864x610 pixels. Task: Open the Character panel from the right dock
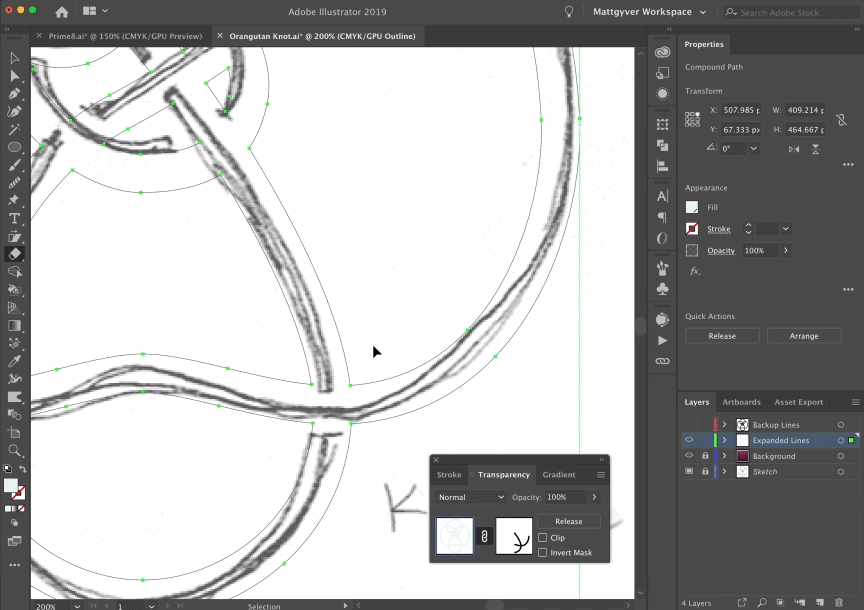[x=662, y=196]
